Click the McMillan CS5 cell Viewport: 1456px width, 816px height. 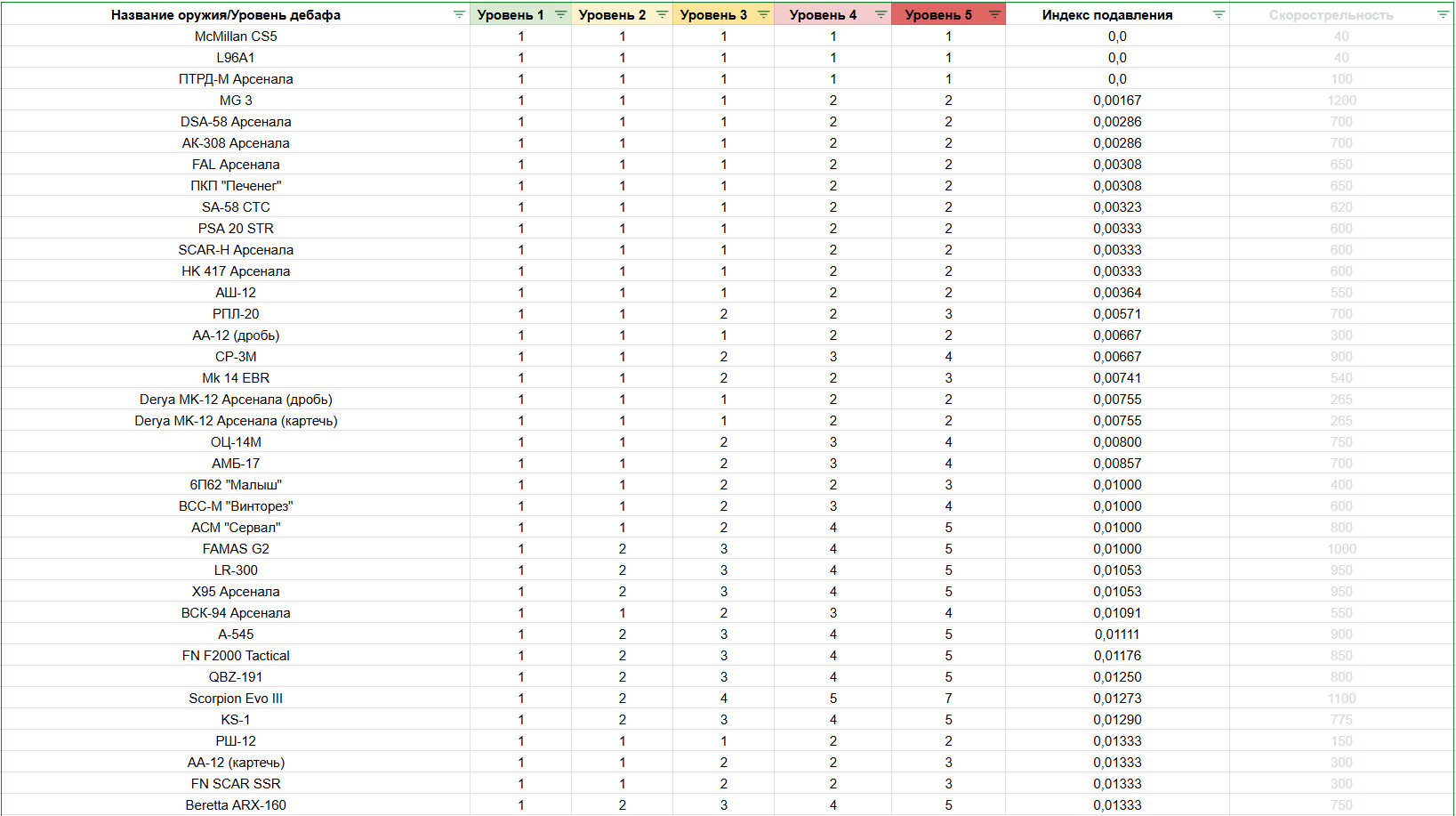point(236,36)
